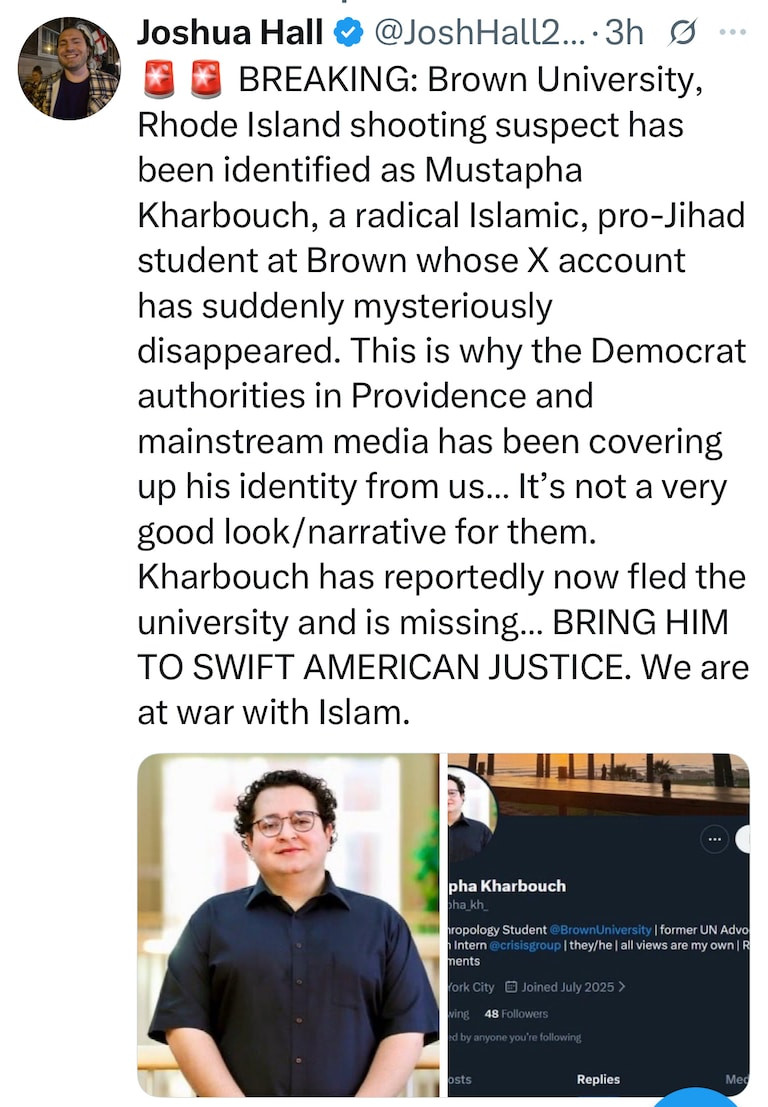
Task: Click the @BrownUniversity mention link
Action: pyautogui.click(x=601, y=930)
